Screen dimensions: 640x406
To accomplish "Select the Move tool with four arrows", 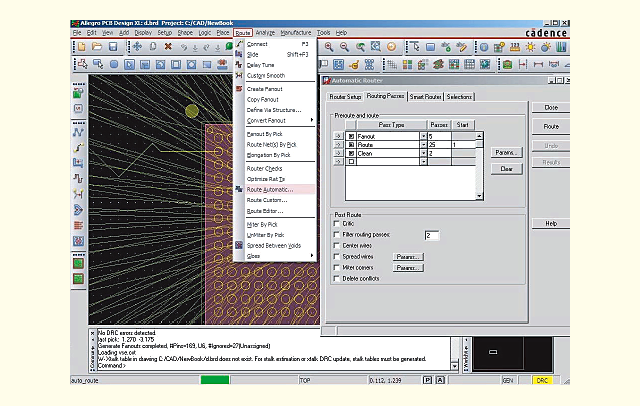I will pos(137,47).
